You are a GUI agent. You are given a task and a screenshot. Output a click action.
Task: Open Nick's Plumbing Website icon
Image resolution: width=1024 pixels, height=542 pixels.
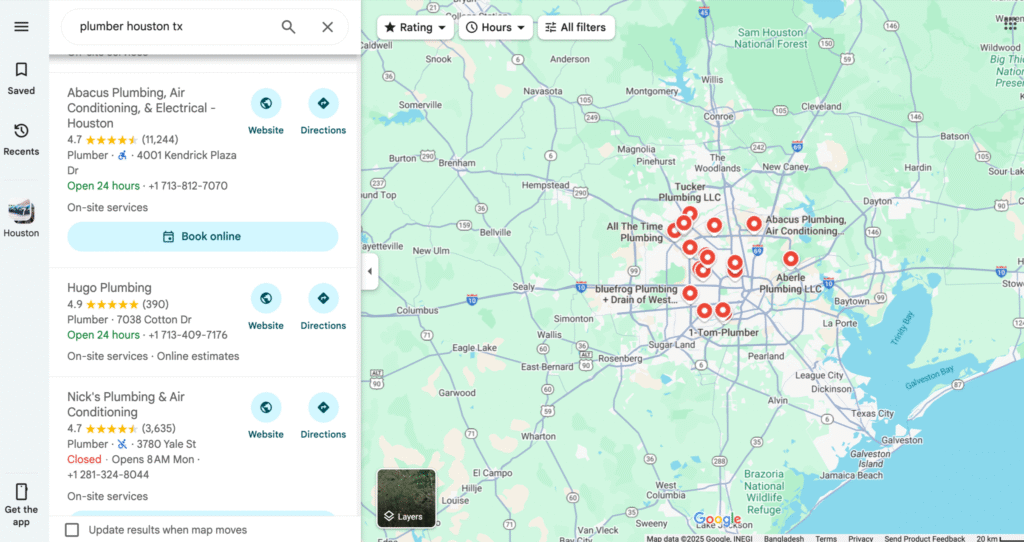click(x=266, y=407)
